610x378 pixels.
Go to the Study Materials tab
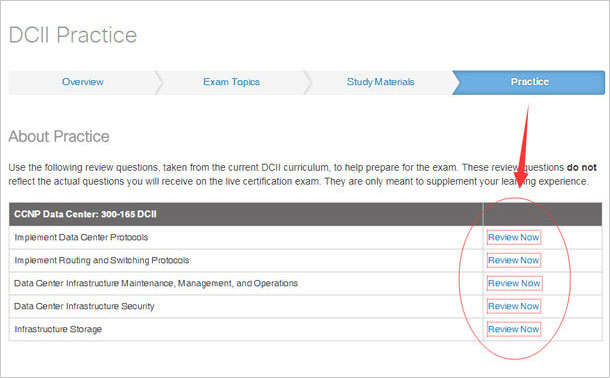coord(380,82)
